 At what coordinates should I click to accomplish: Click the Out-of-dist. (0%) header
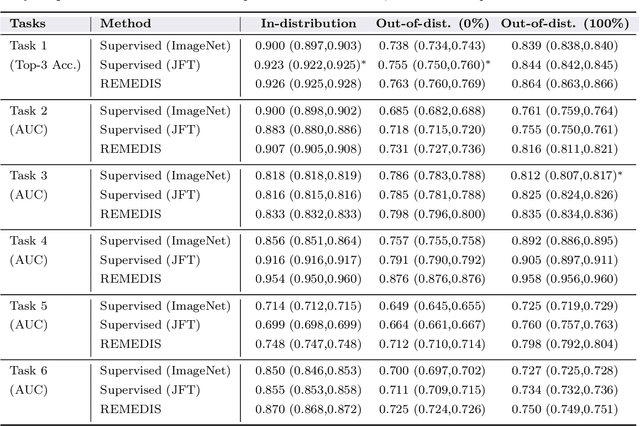pyautogui.click(x=430, y=23)
